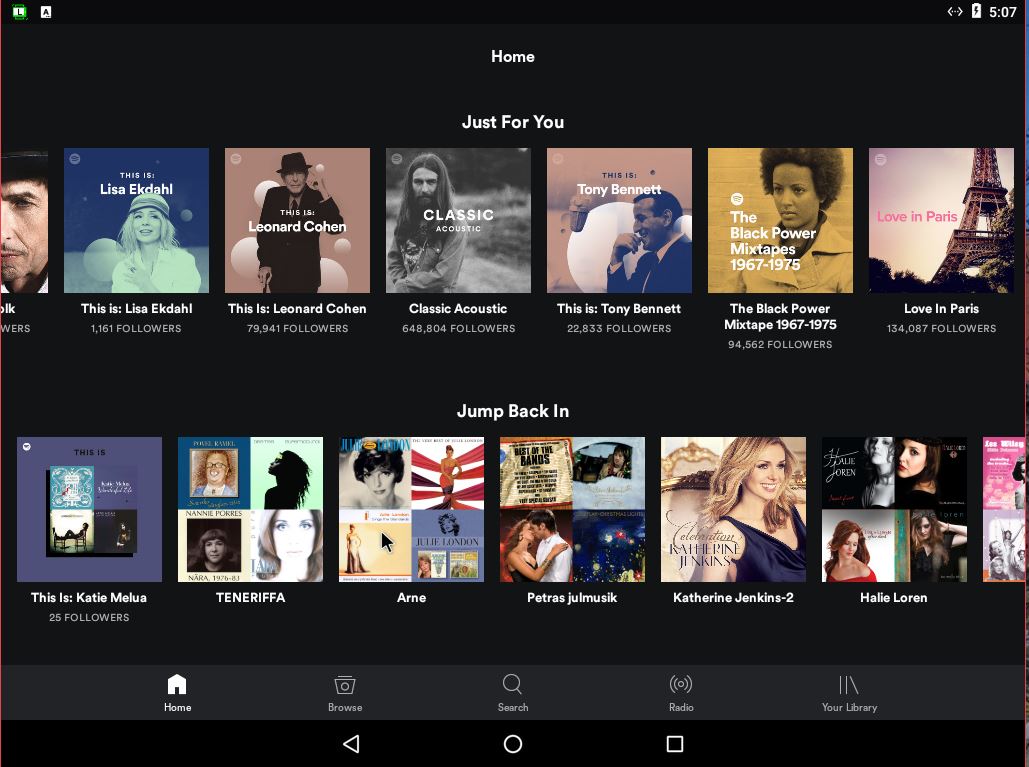Tap the Android recent apps square
The height and width of the screenshot is (767, 1029).
pyautogui.click(x=675, y=743)
